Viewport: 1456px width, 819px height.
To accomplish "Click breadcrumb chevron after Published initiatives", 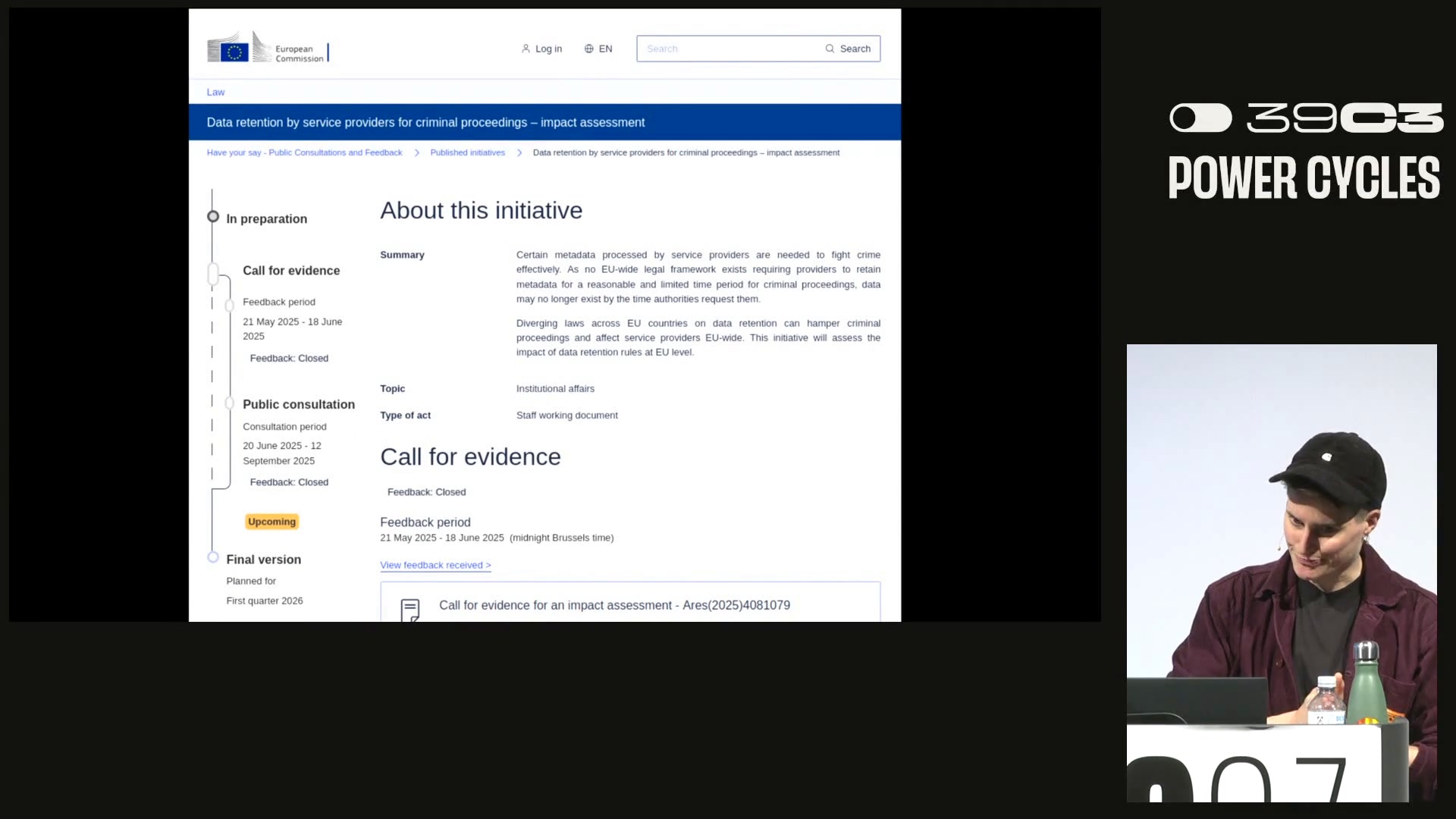I will [x=519, y=153].
